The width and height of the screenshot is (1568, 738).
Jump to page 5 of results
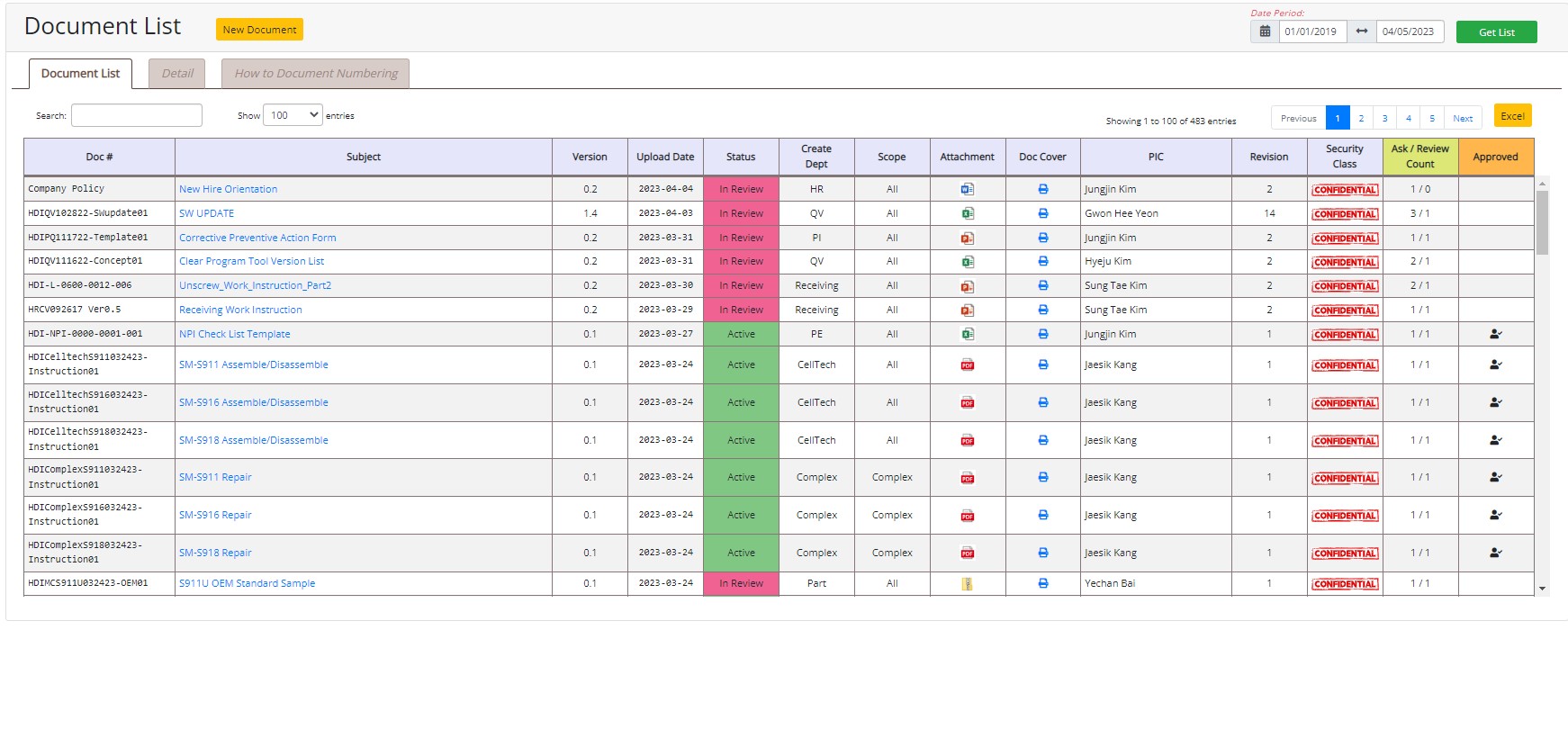(x=1431, y=118)
